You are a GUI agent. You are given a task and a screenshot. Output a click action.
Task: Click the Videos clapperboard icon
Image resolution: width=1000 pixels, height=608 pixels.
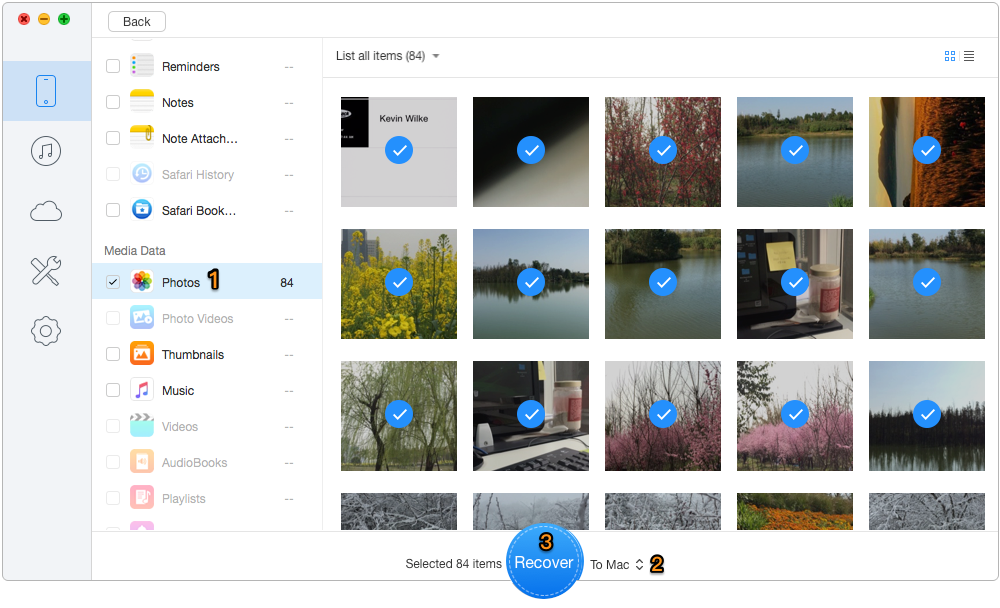(142, 426)
